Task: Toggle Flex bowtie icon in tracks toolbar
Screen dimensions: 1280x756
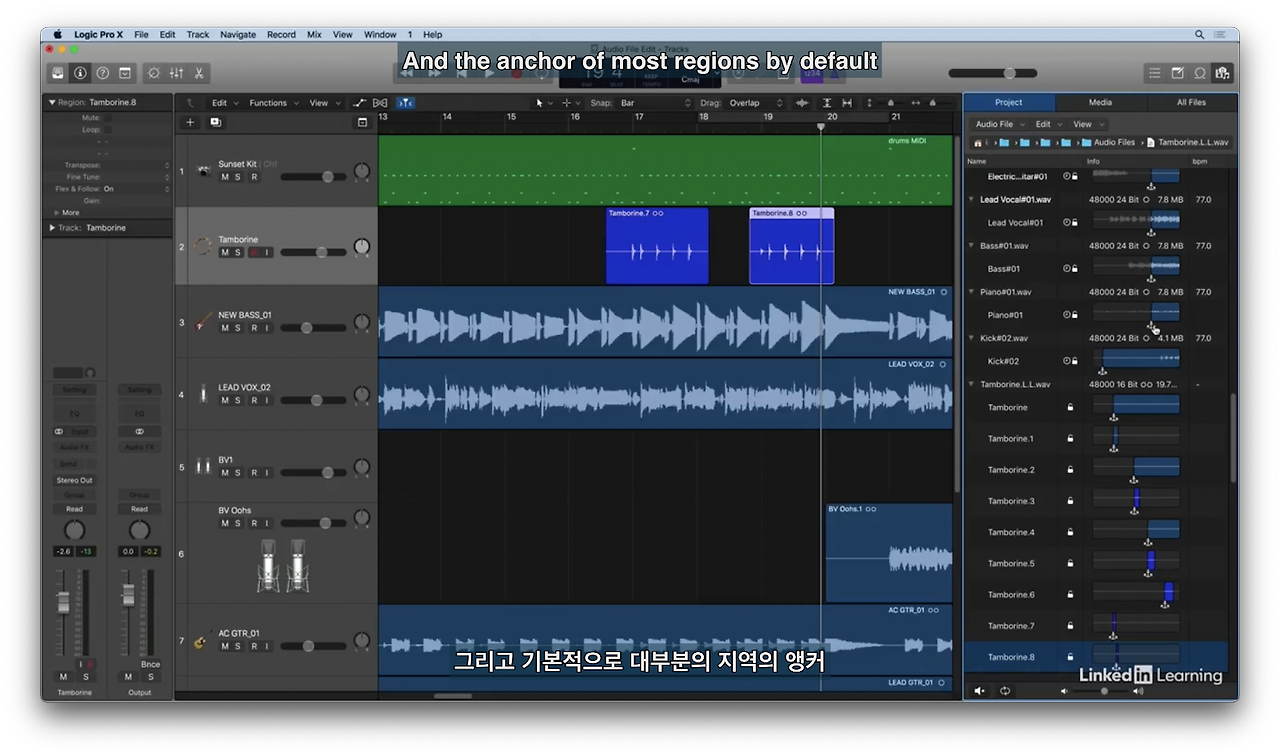Action: [x=380, y=103]
